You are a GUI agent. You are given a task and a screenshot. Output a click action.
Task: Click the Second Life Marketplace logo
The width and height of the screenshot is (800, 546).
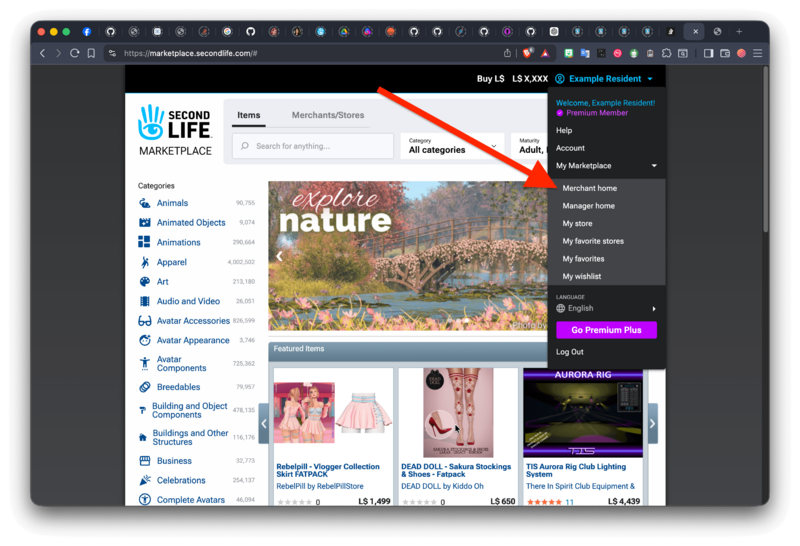(x=175, y=130)
